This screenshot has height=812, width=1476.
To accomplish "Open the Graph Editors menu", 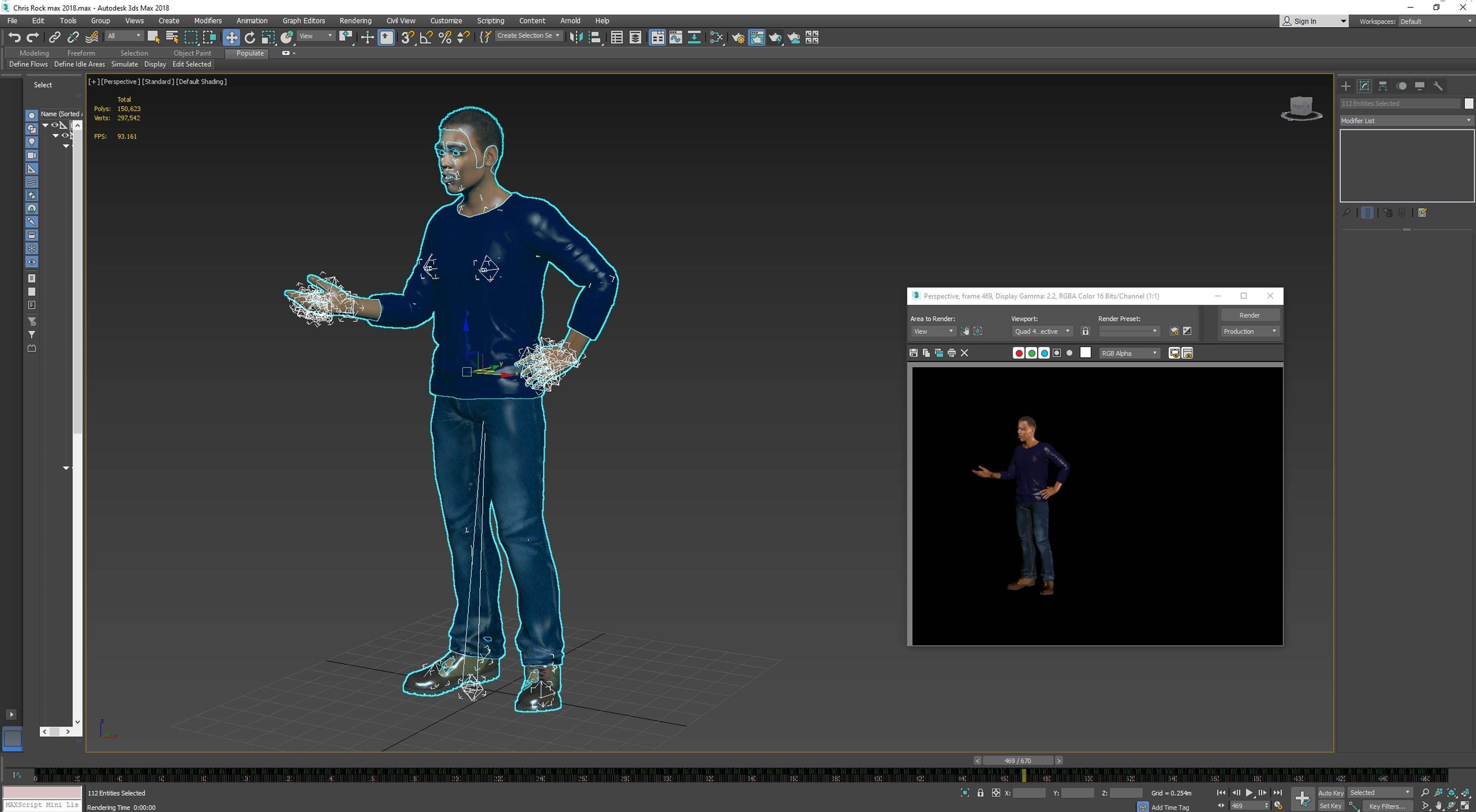I will [304, 21].
